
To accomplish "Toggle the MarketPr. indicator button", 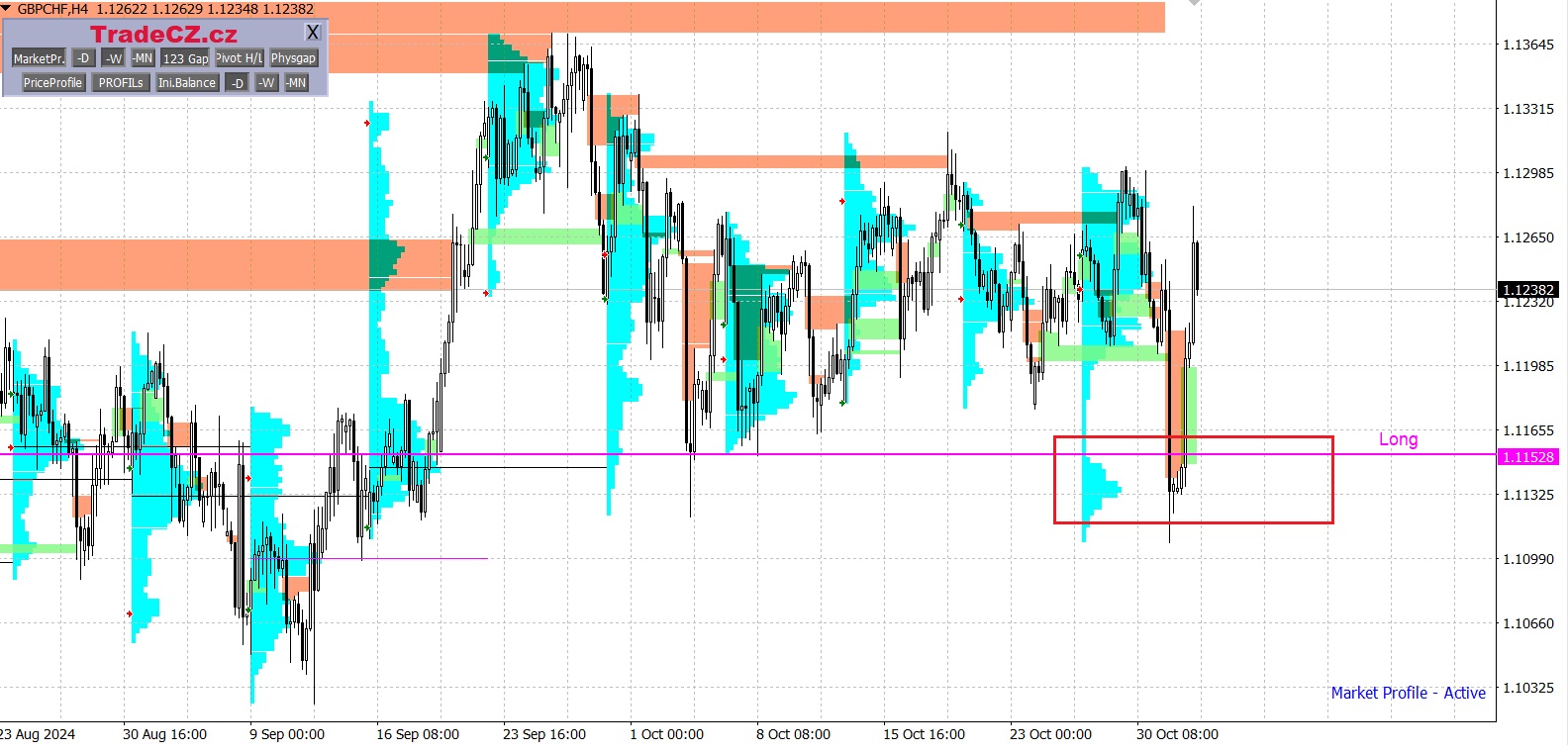I will click(x=39, y=58).
